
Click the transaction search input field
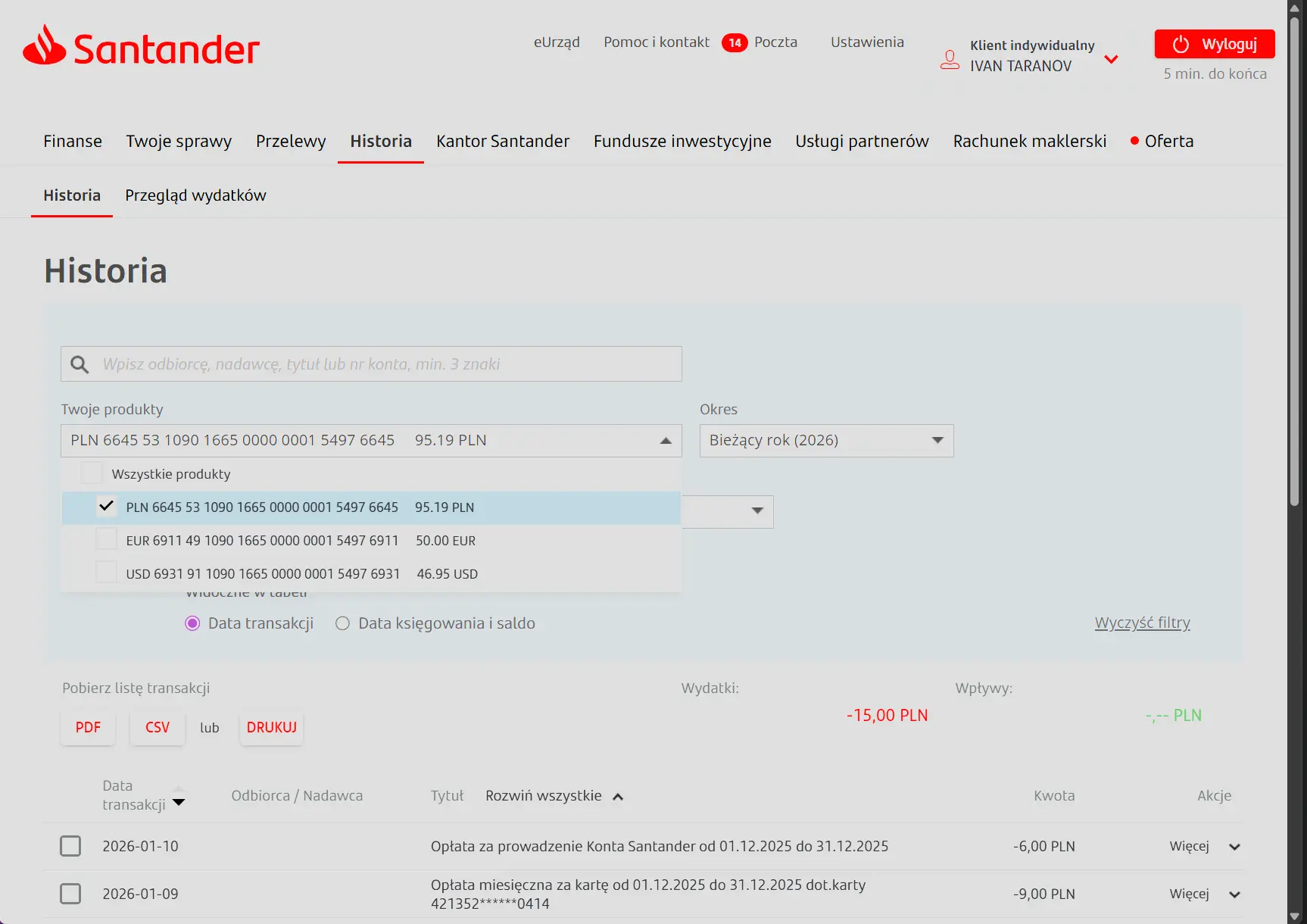tap(386, 364)
